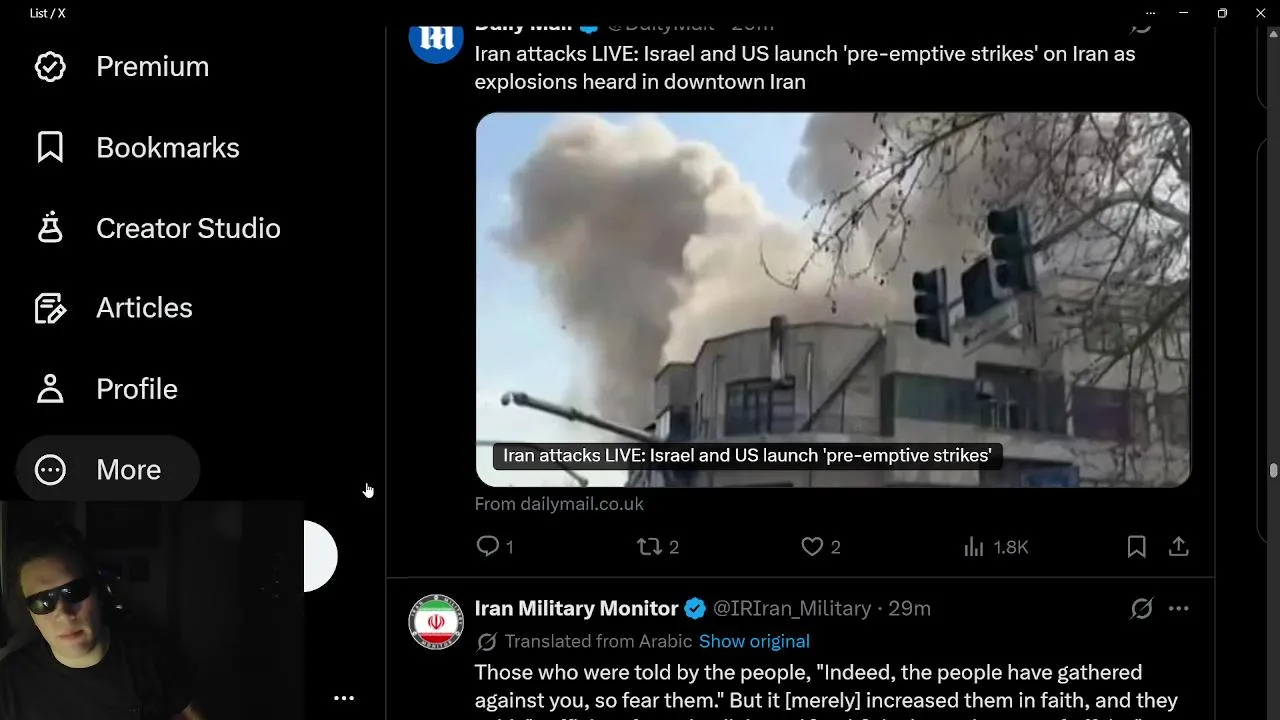This screenshot has height=720, width=1280.
Task: Open Bookmarks in the sidebar
Action: [x=137, y=148]
